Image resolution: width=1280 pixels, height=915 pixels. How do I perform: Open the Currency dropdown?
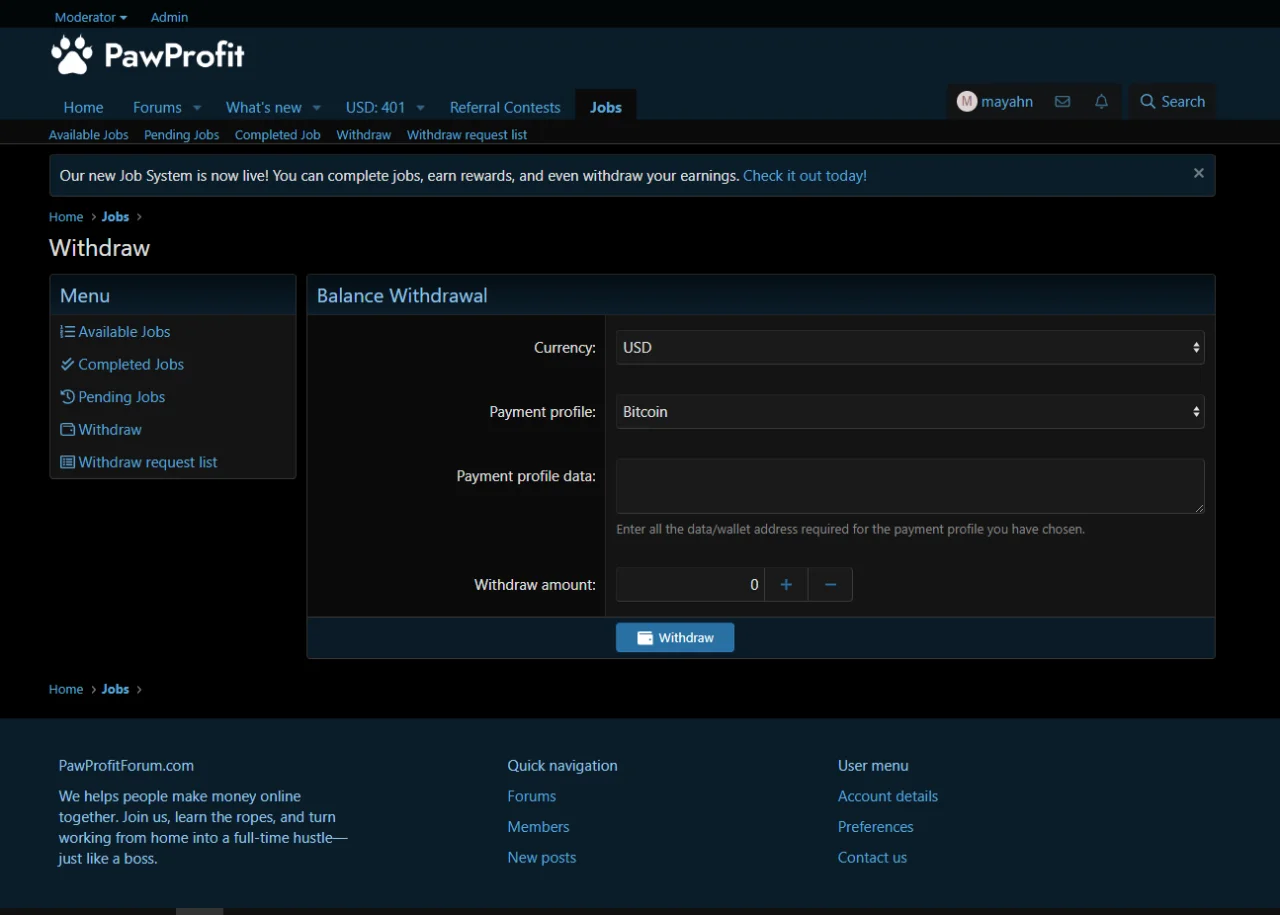(909, 348)
